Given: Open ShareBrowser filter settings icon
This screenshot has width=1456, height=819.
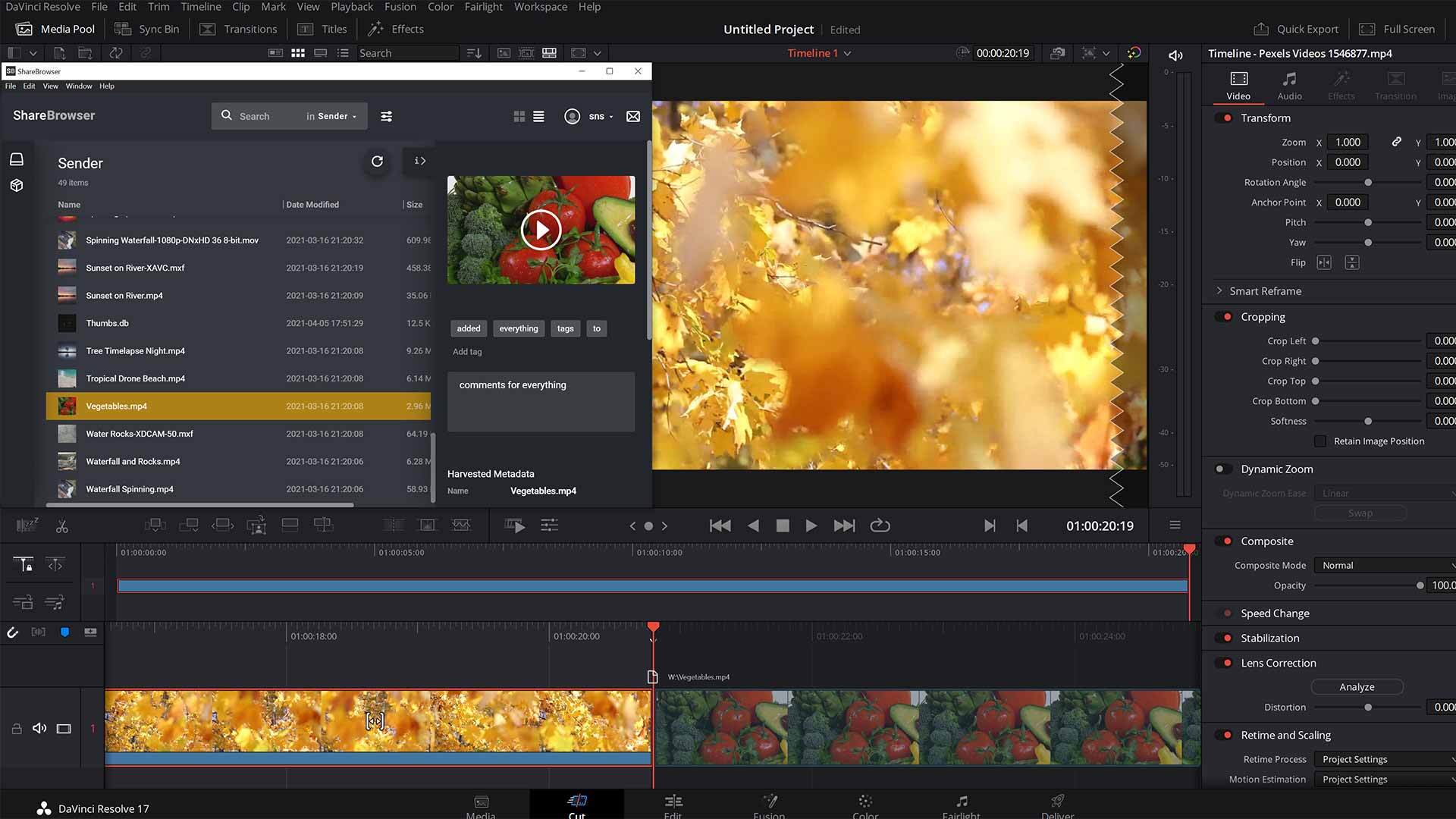Looking at the screenshot, I should click(386, 116).
